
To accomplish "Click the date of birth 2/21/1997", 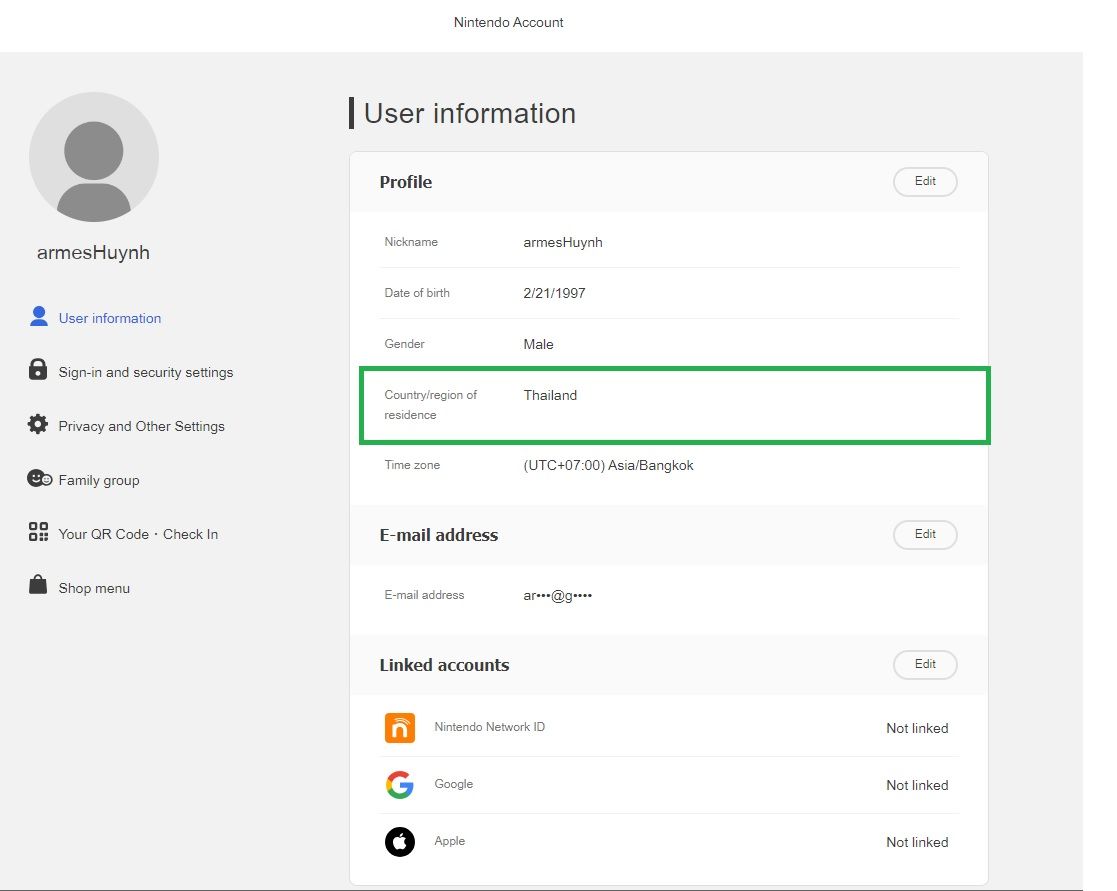I will 554,293.
